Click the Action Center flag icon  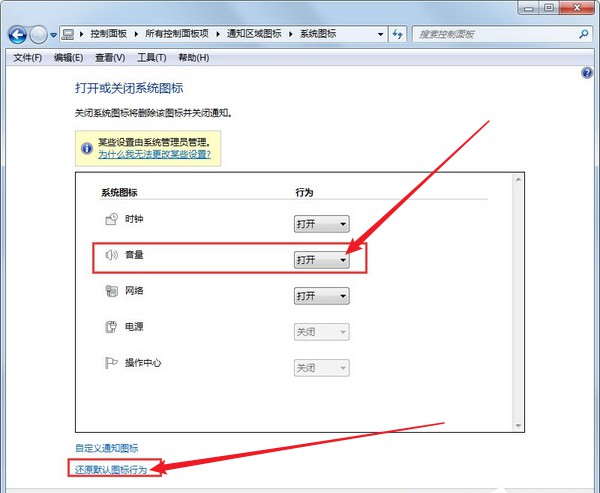pos(112,364)
